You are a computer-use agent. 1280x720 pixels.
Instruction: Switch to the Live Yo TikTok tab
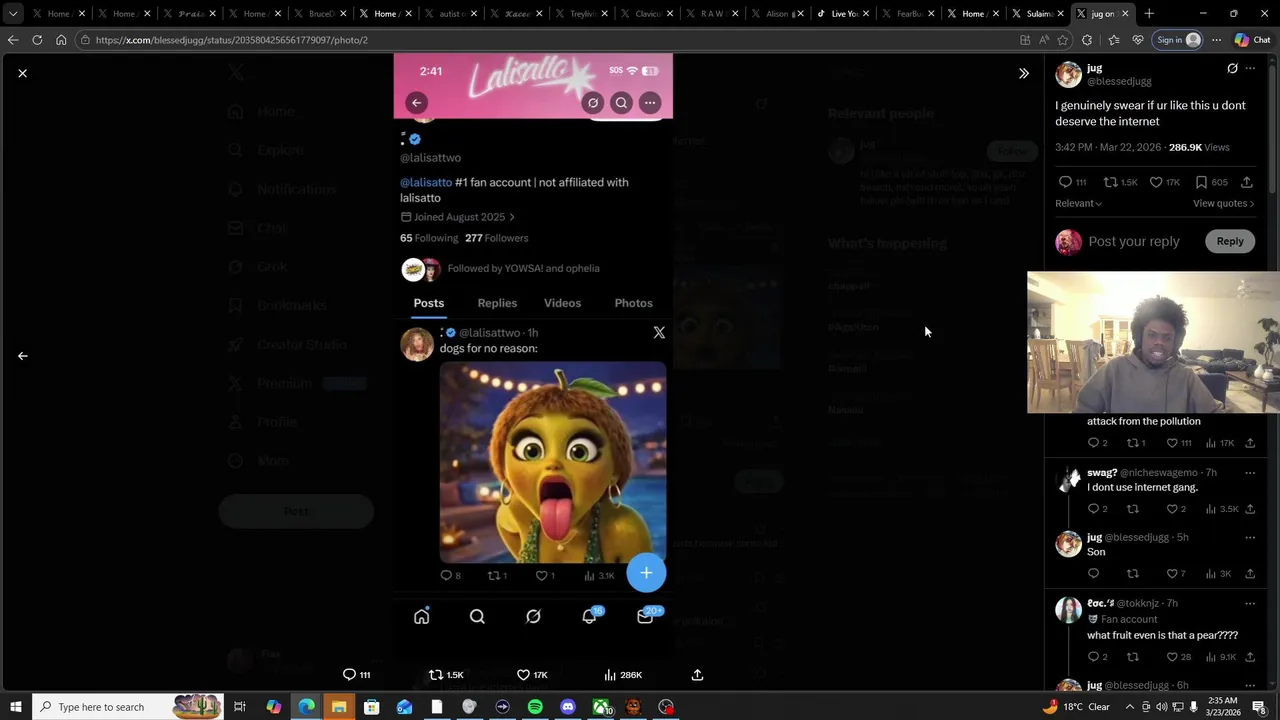coord(843,14)
